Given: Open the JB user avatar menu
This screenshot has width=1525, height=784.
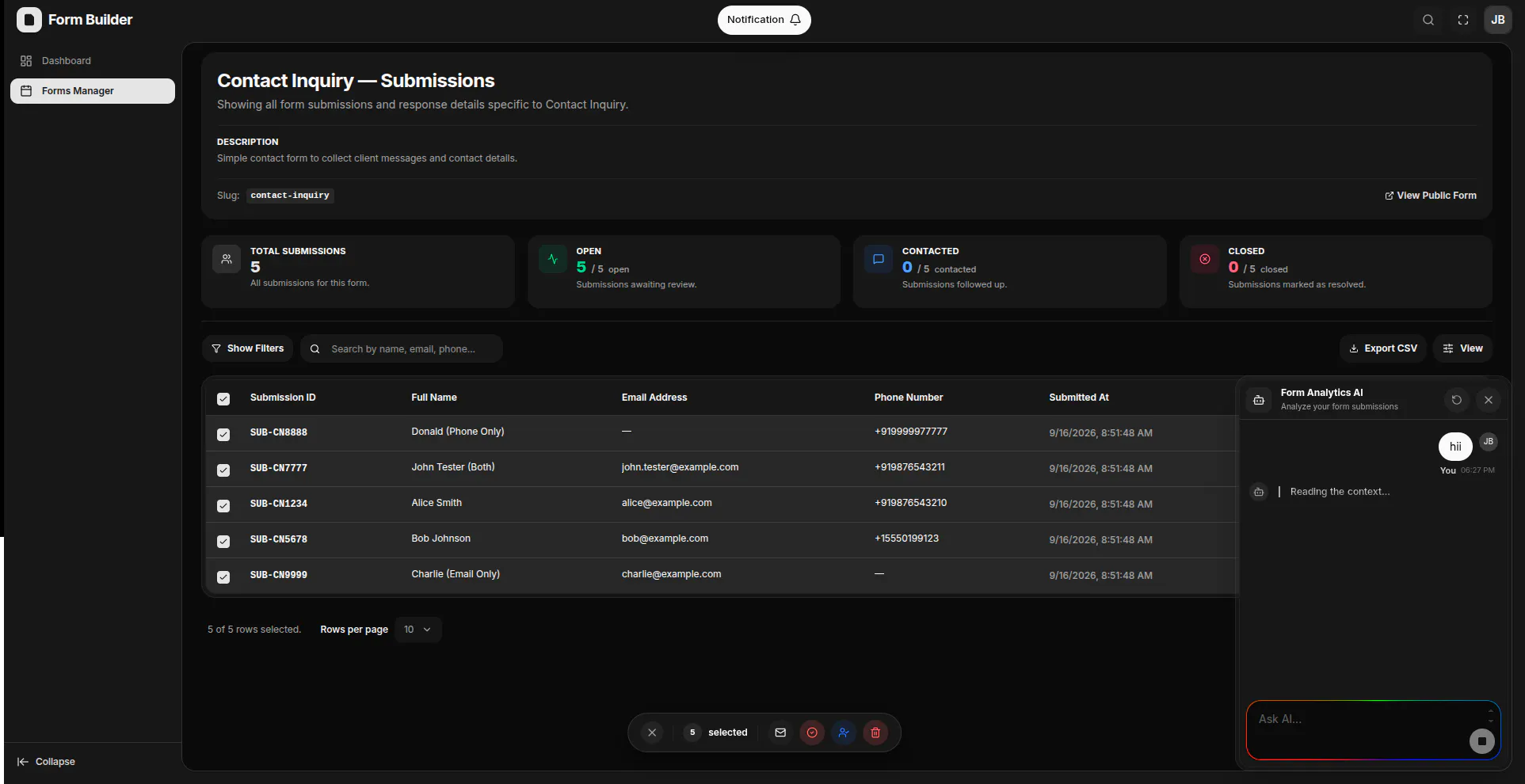Looking at the screenshot, I should [x=1498, y=20].
